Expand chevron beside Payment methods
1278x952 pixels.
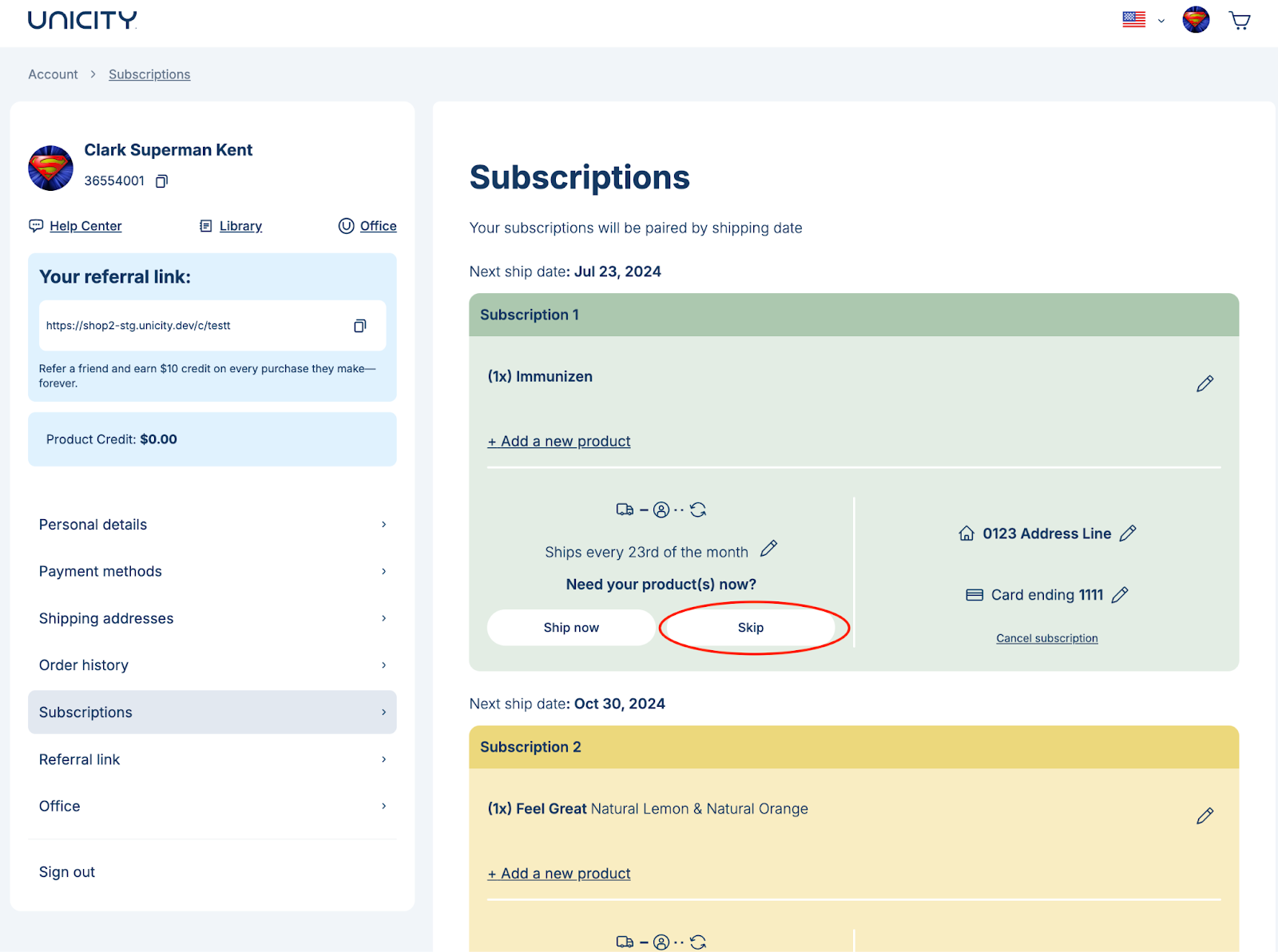(x=383, y=572)
